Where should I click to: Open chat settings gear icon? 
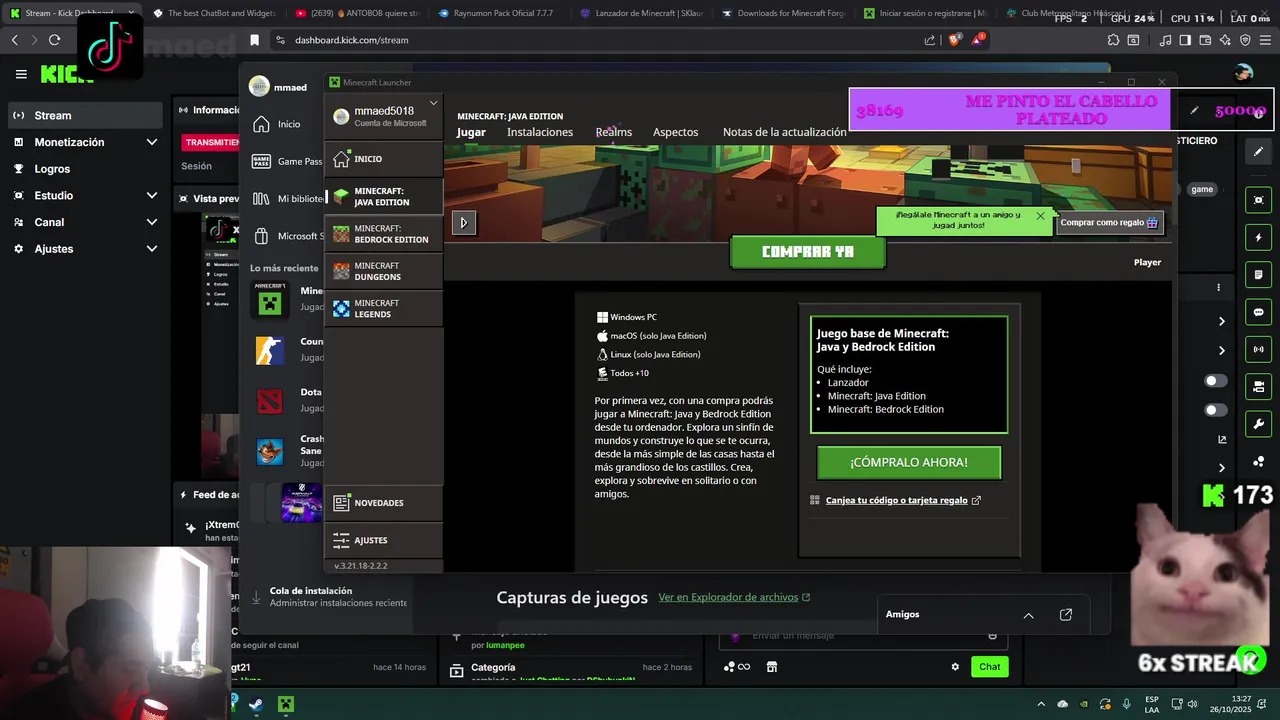coord(955,667)
